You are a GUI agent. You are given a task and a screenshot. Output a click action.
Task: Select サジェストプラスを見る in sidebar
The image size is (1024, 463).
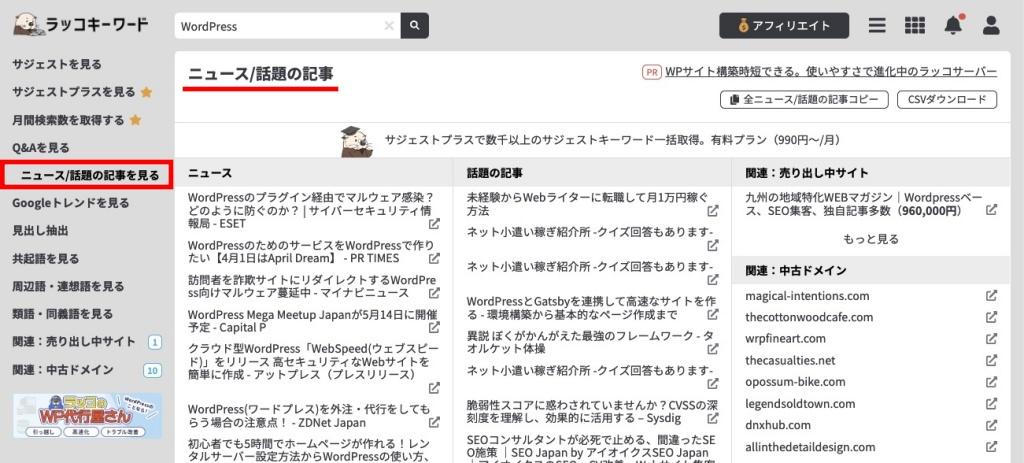[x=74, y=92]
